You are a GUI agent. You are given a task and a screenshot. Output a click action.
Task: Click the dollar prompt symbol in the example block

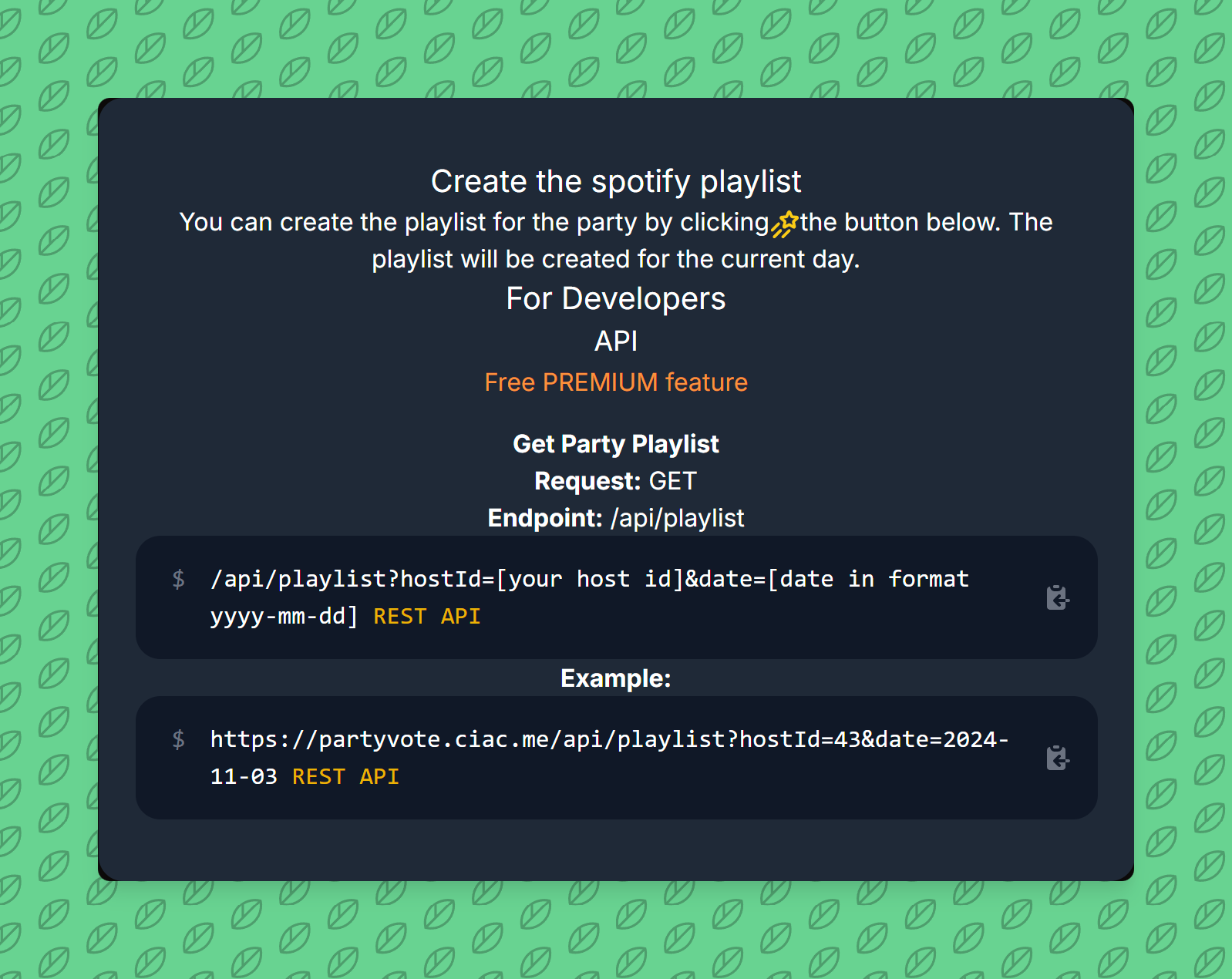point(179,740)
